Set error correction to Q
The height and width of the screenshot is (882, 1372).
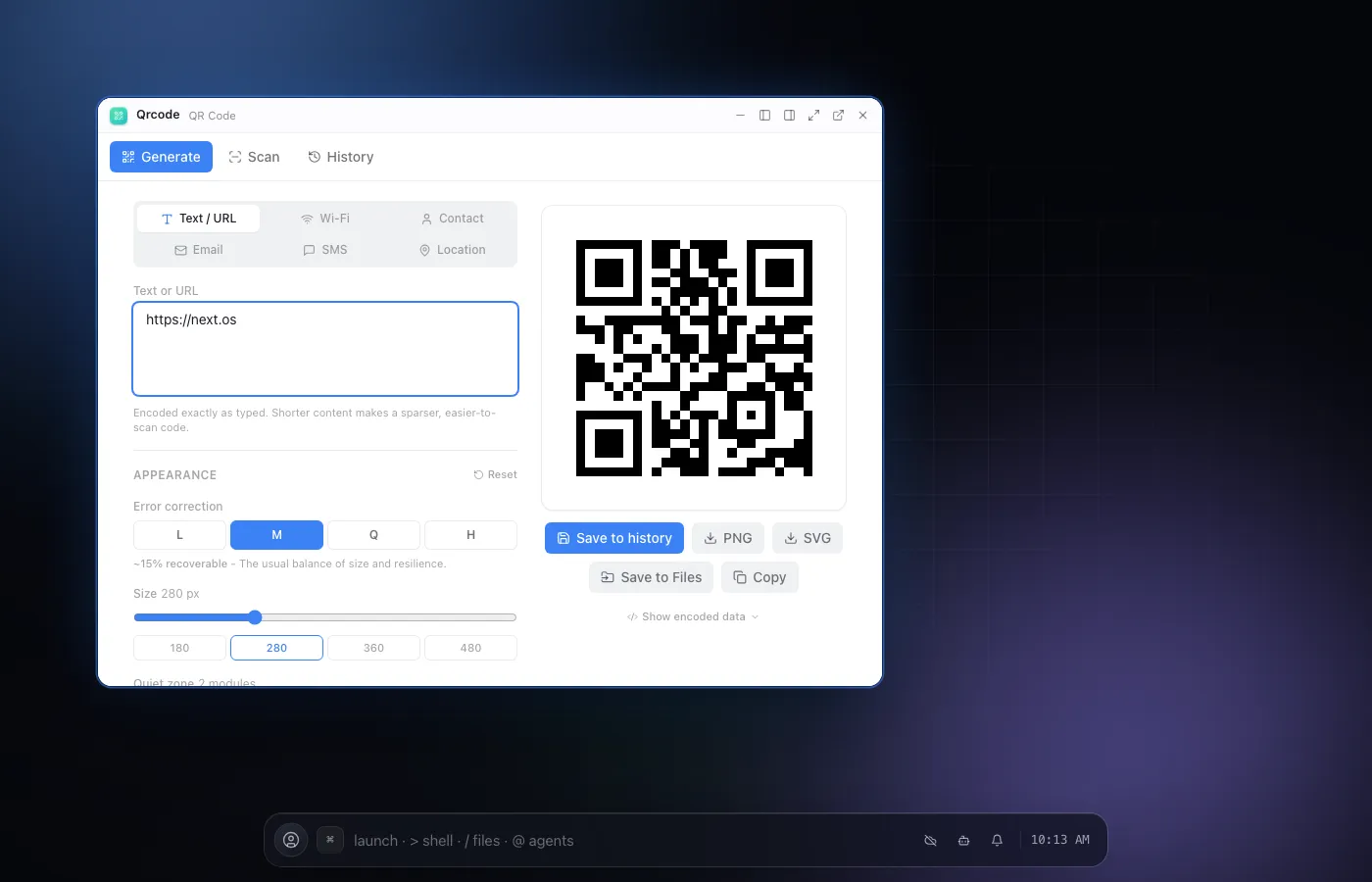[373, 535]
